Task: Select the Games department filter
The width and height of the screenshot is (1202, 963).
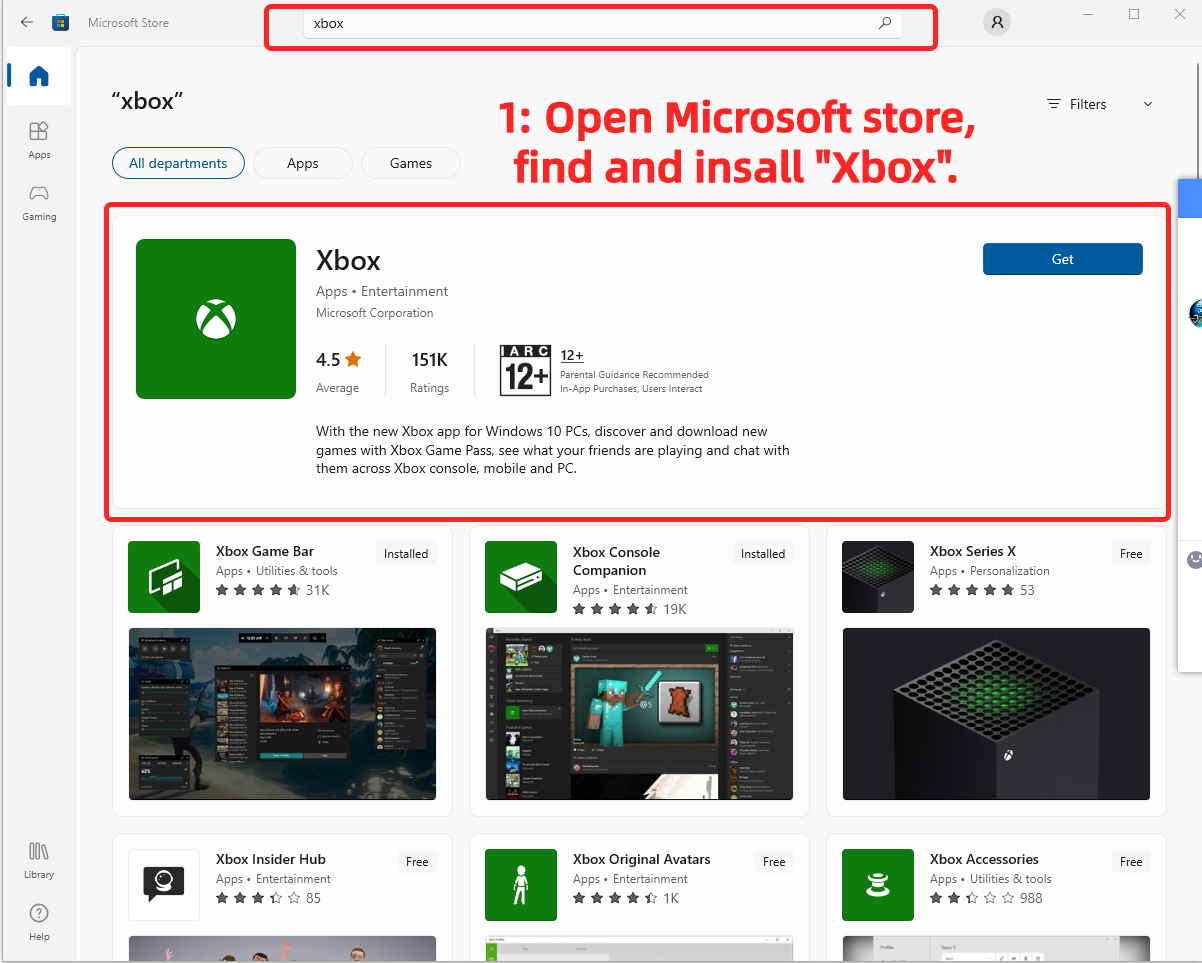Action: click(411, 163)
